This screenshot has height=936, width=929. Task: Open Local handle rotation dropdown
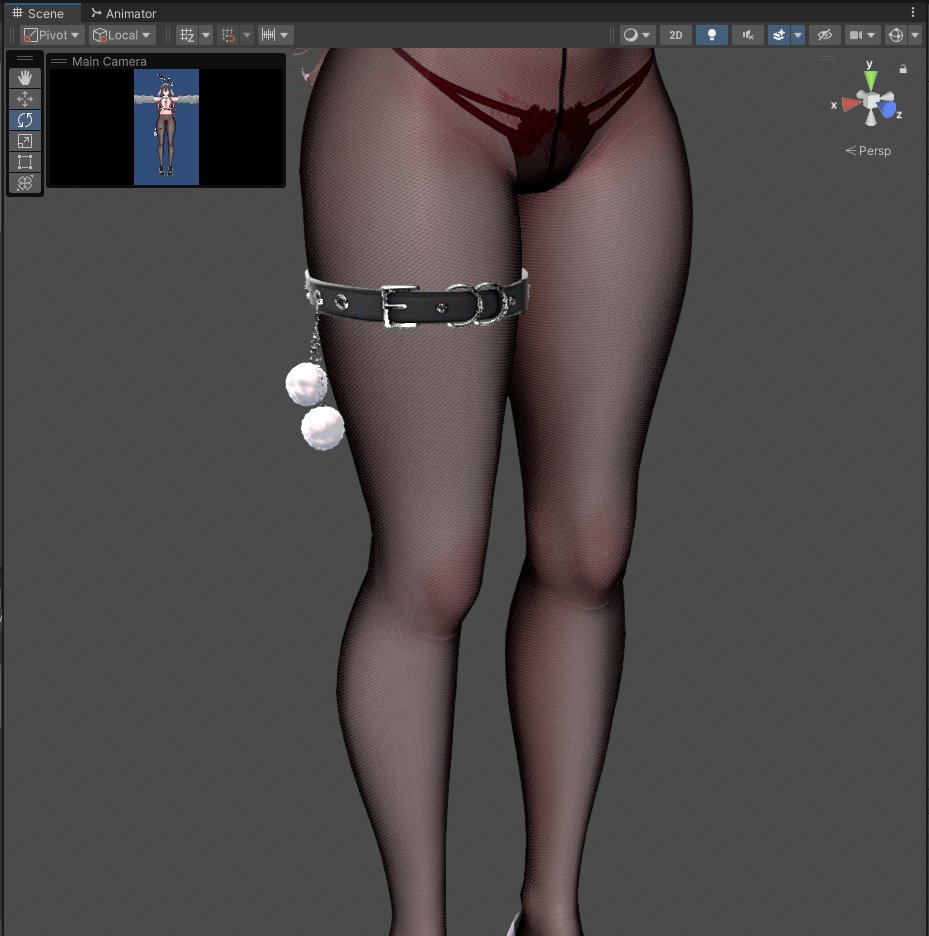(x=122, y=35)
